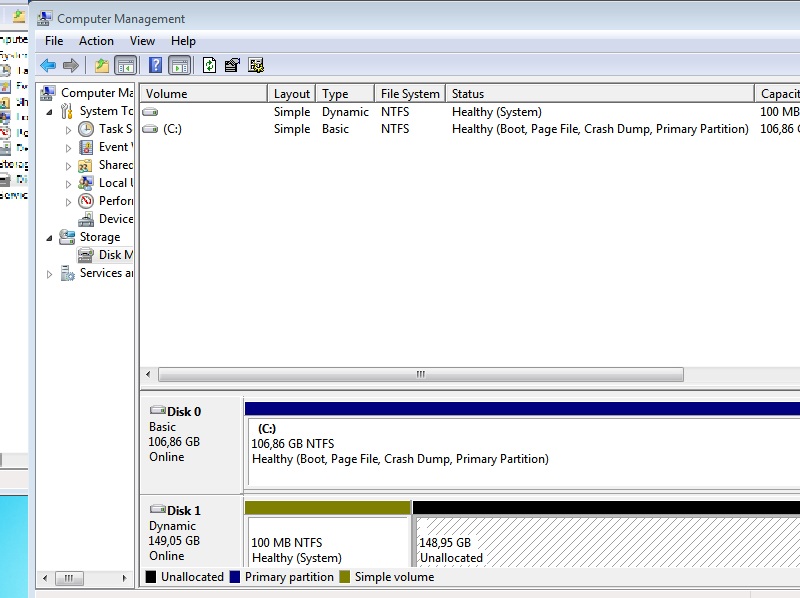Click the tree pane horizontal scrollbar thumb
The image size is (800, 598).
tap(69, 578)
